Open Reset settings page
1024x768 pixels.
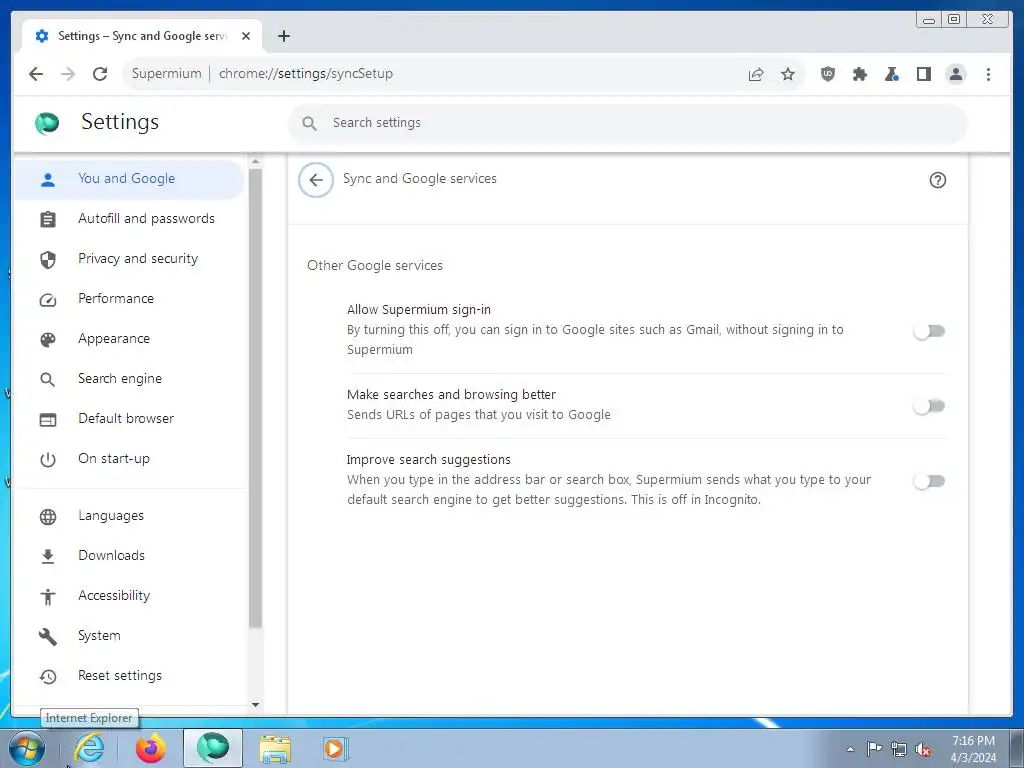pyautogui.click(x=129, y=676)
